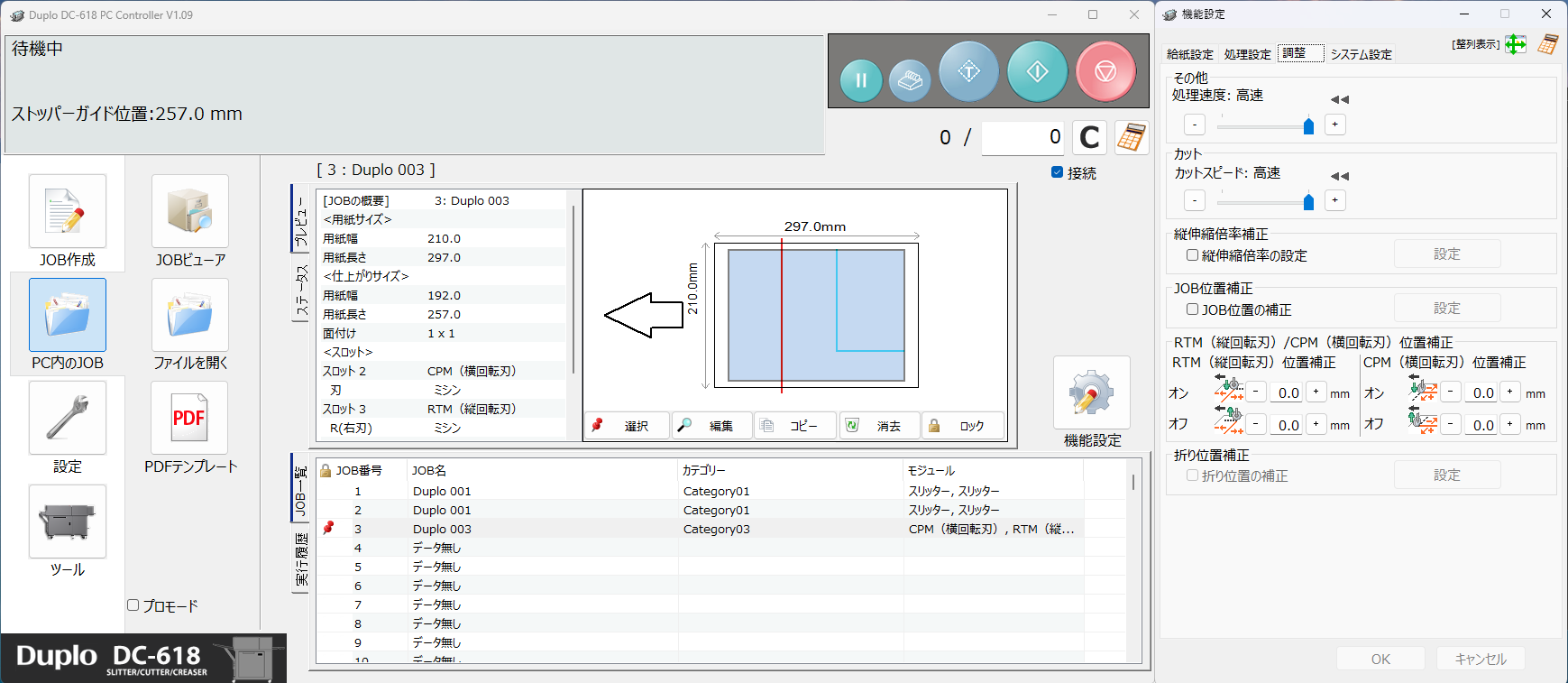Open the PDFテンプレート icon
1568x683 pixels.
[189, 418]
